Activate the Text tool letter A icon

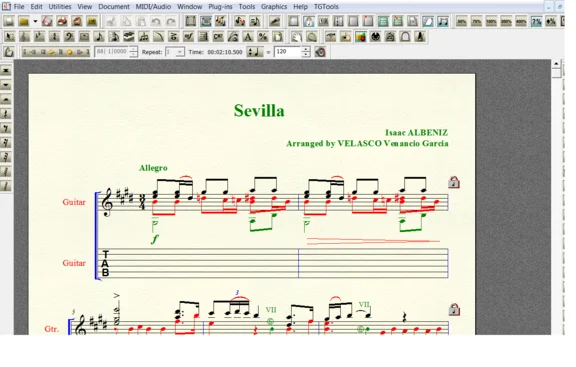(x=248, y=37)
